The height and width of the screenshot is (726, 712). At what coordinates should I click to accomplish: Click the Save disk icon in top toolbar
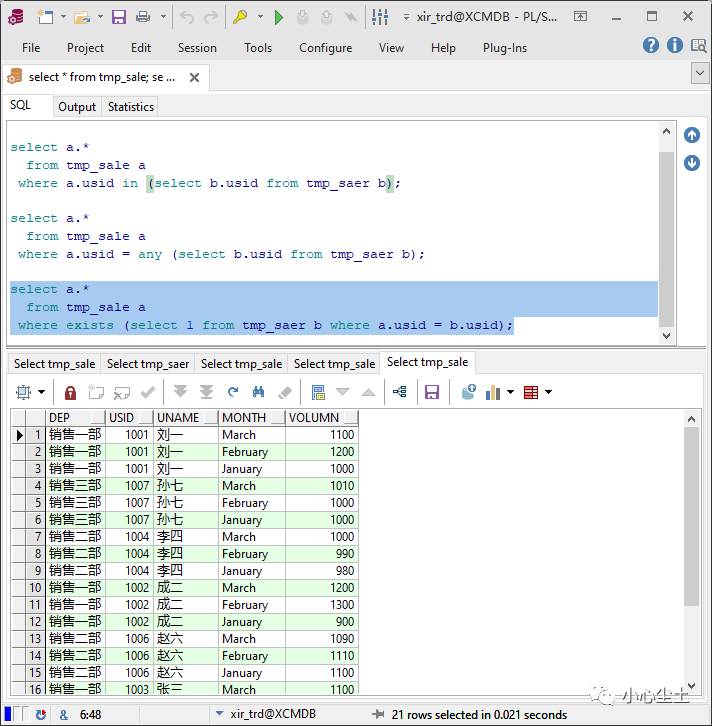pyautogui.click(x=119, y=18)
